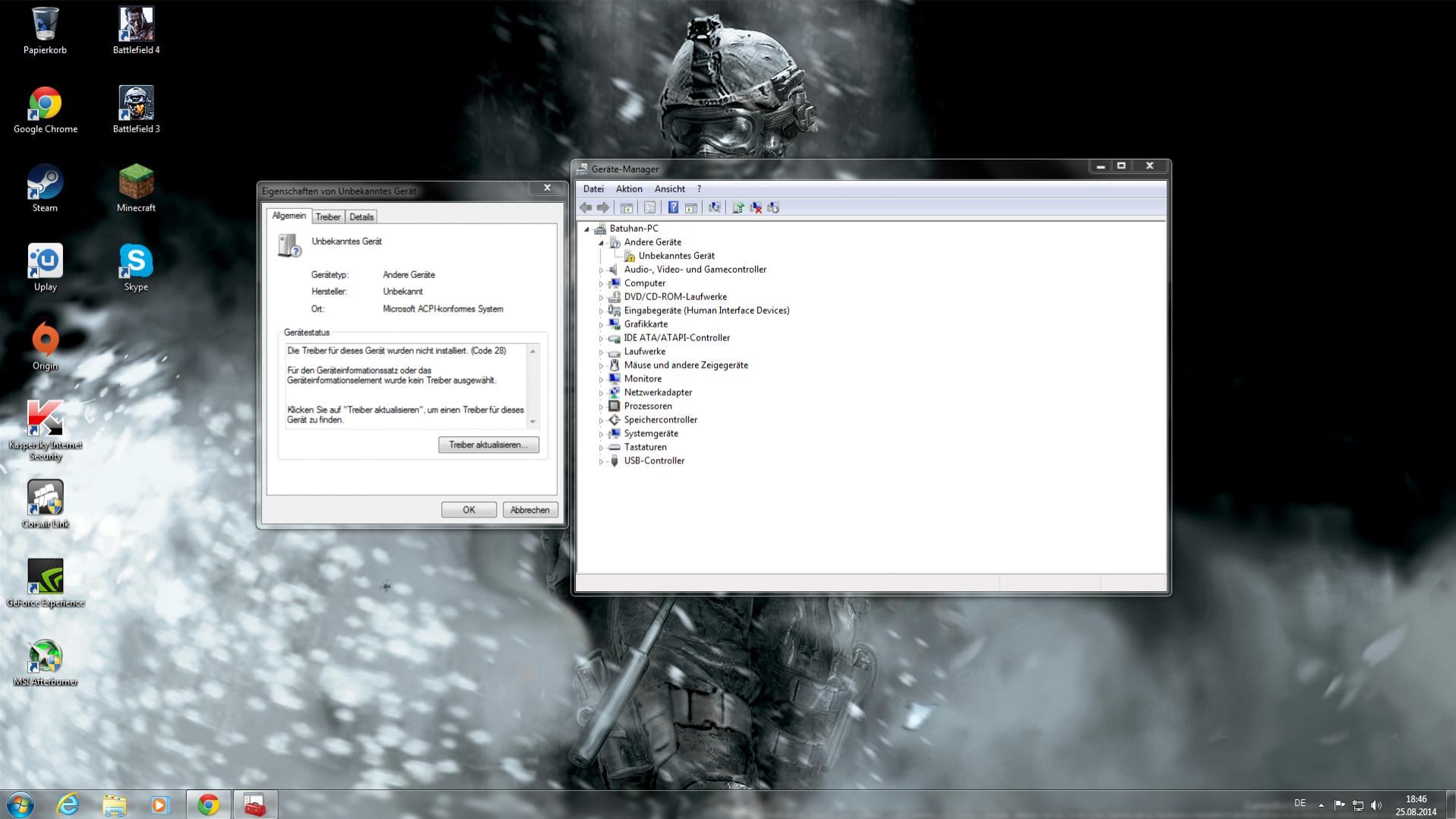This screenshot has width=1456, height=819.
Task: Open the Windows Start menu orb
Action: click(x=21, y=805)
